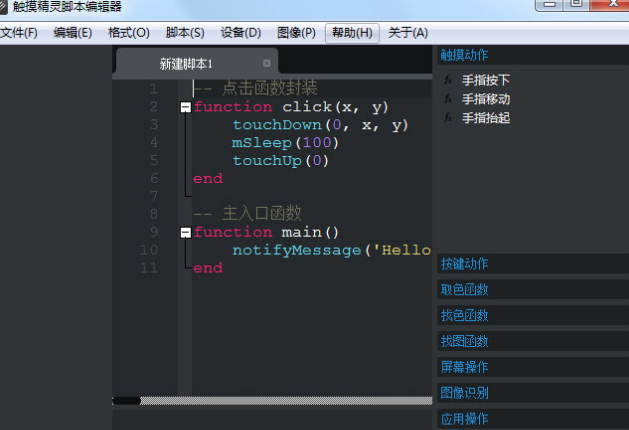Expand the 按键动作 section
629x430 pixels.
[465, 264]
